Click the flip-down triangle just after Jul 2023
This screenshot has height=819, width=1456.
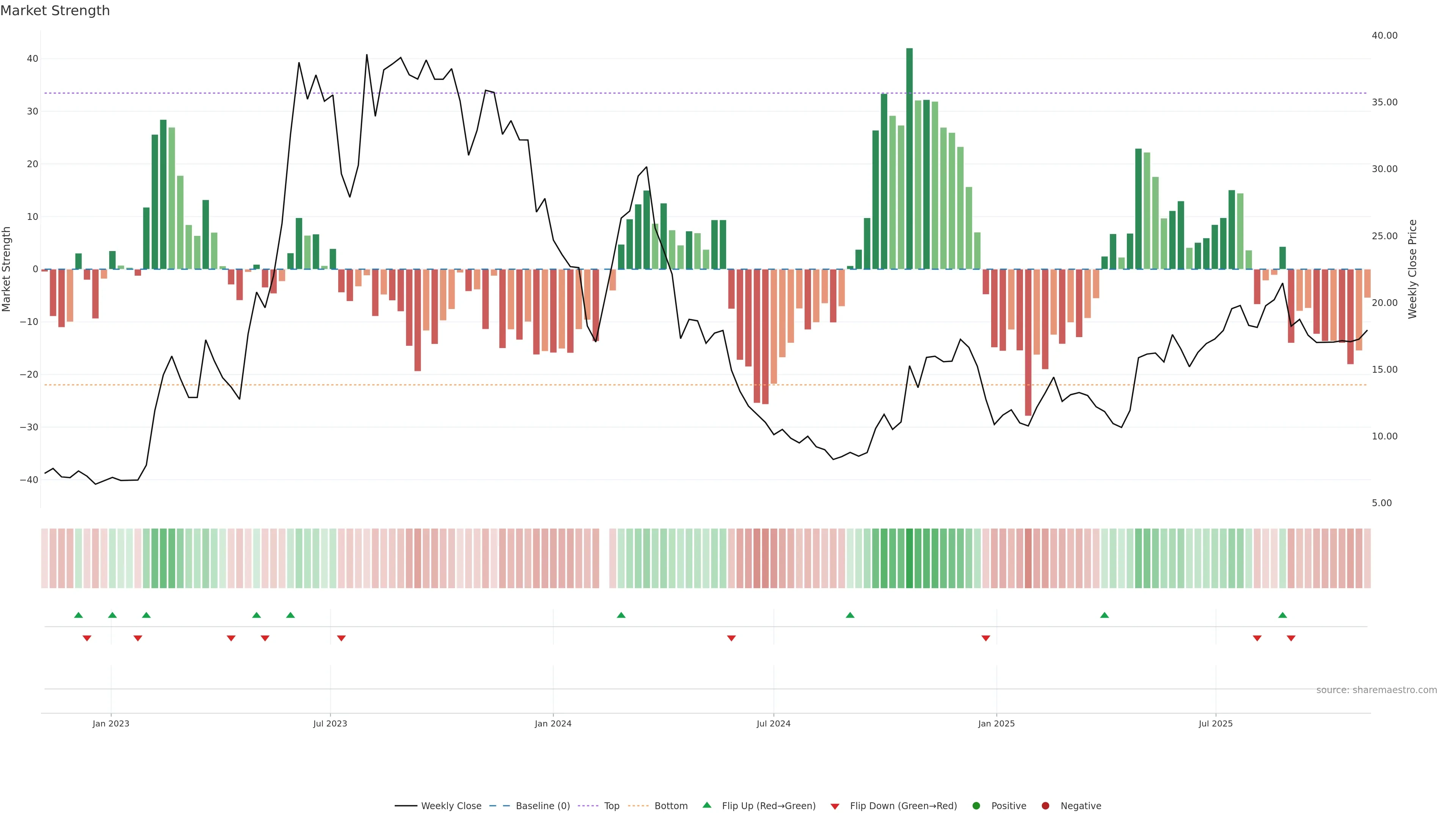[x=341, y=638]
